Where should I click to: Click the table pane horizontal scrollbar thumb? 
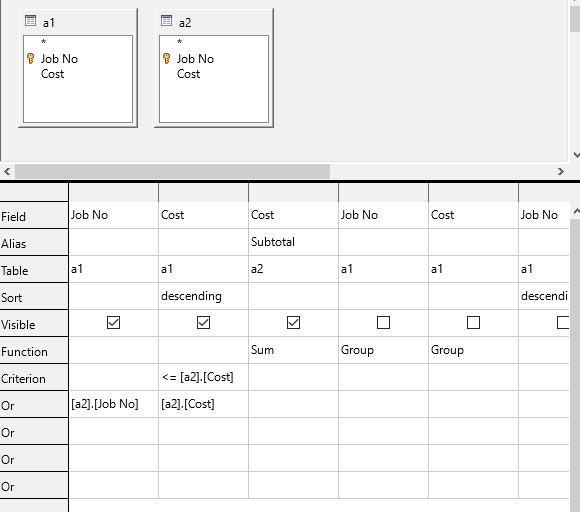click(172, 171)
